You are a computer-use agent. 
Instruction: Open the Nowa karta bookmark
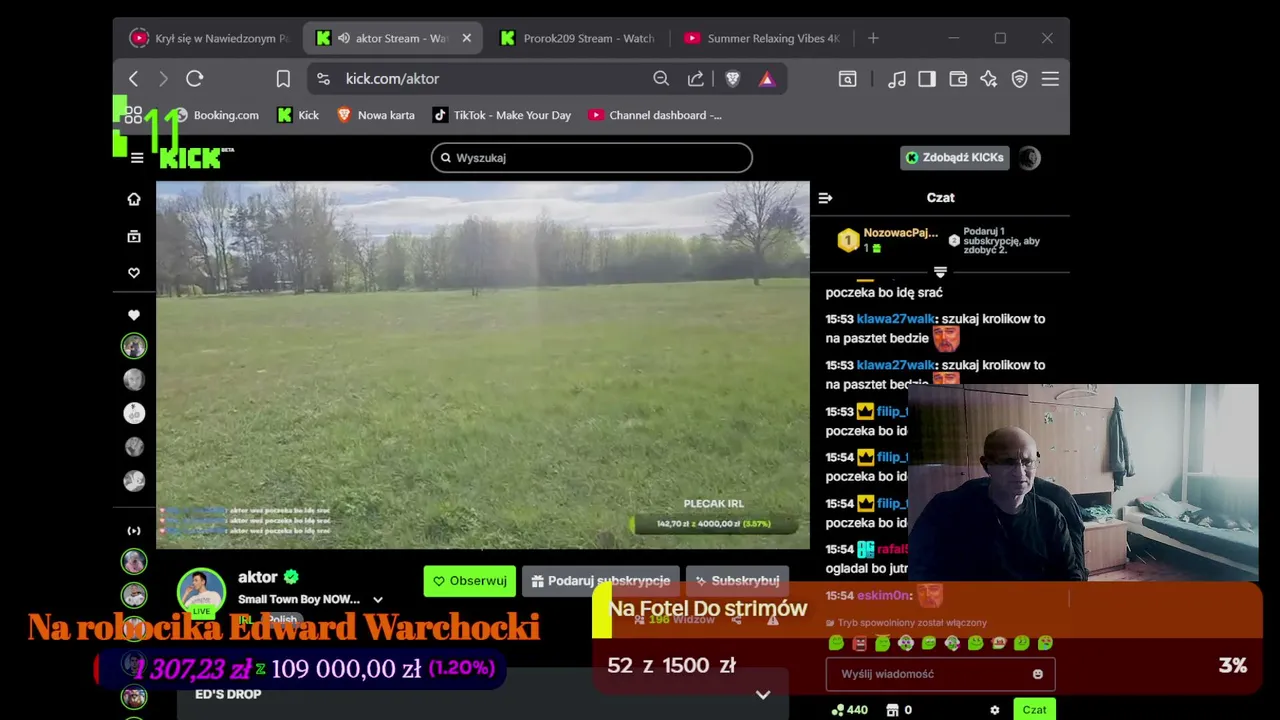tap(376, 115)
